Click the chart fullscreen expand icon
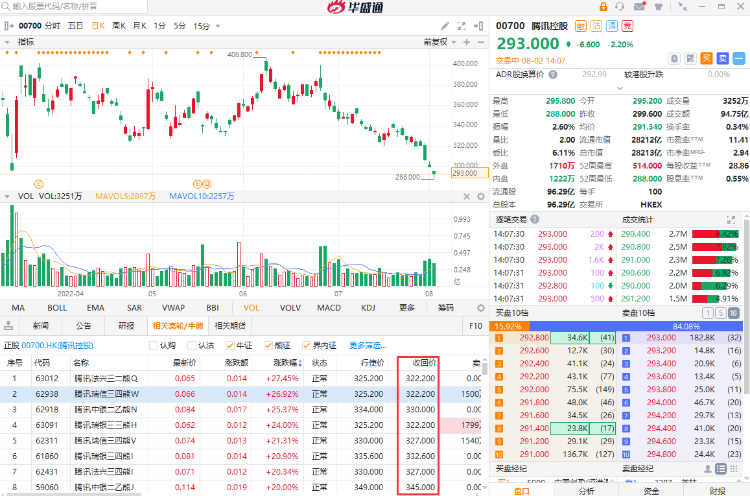 [462, 26]
